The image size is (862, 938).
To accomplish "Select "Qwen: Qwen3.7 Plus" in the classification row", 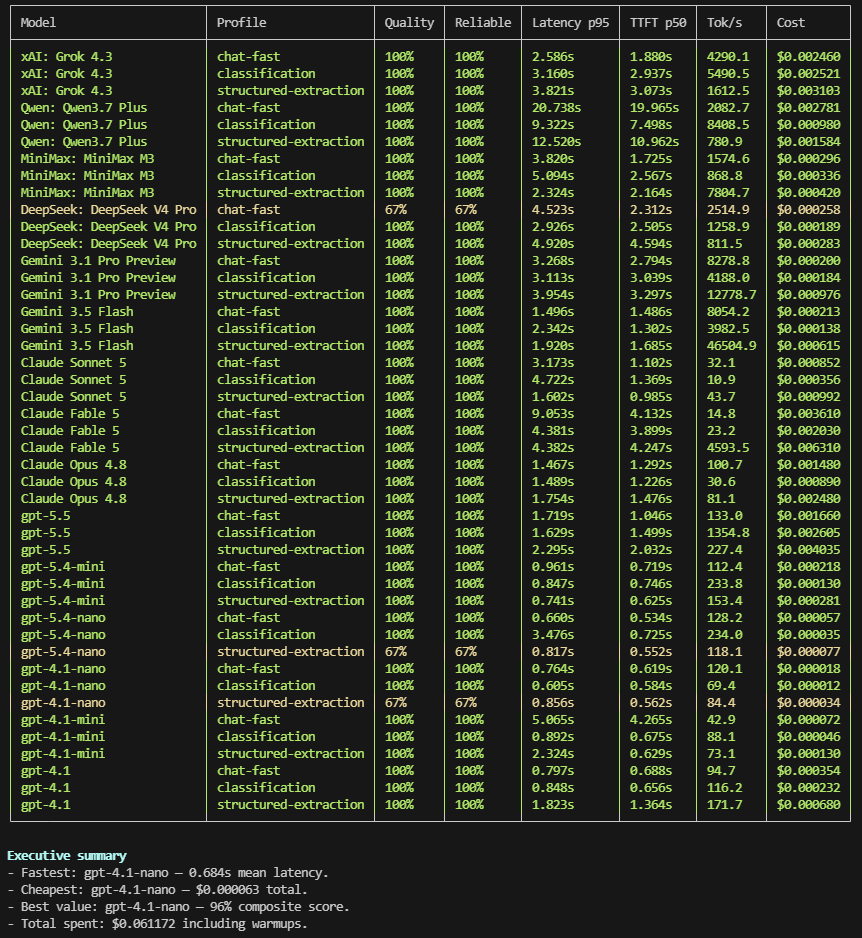I will [84, 124].
